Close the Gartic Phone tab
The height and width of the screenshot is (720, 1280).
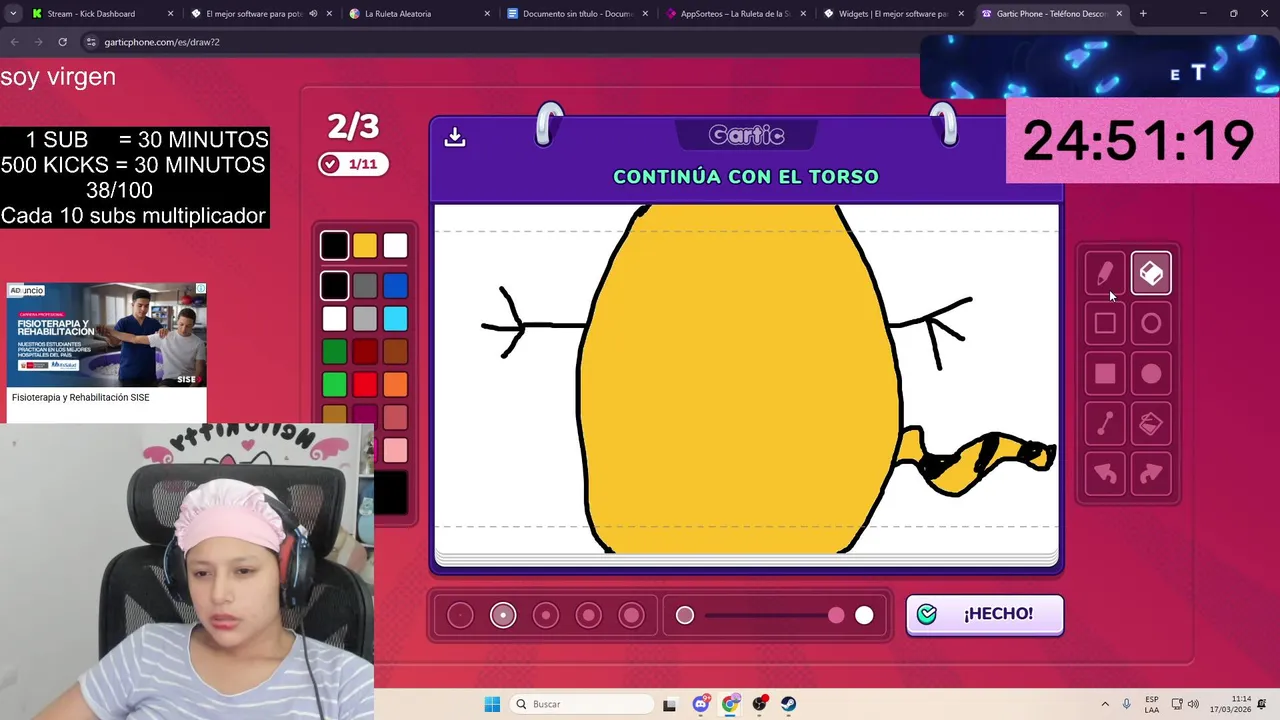tap(1119, 14)
